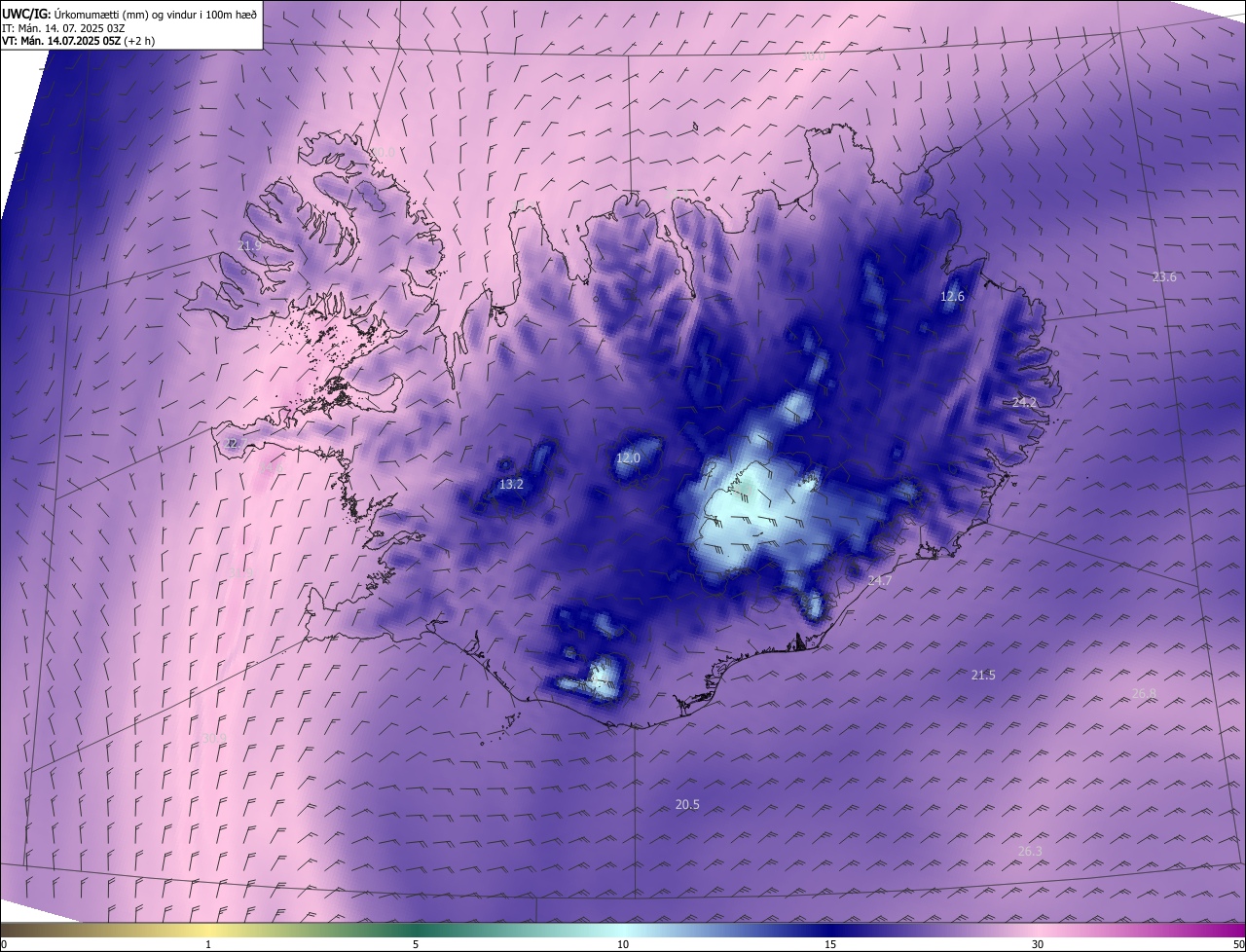Click the 26.3 value label
Image resolution: width=1246 pixels, height=952 pixels.
coord(1030,852)
